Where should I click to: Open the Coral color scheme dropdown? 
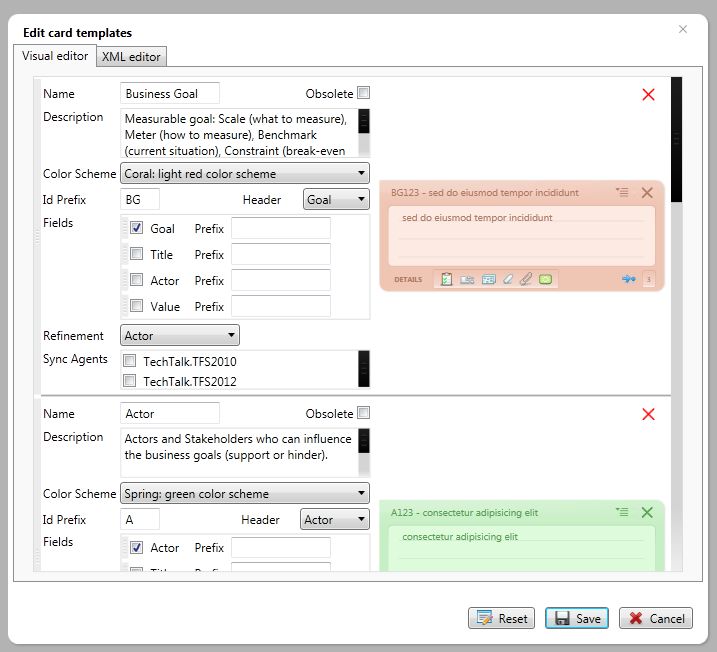click(245, 174)
